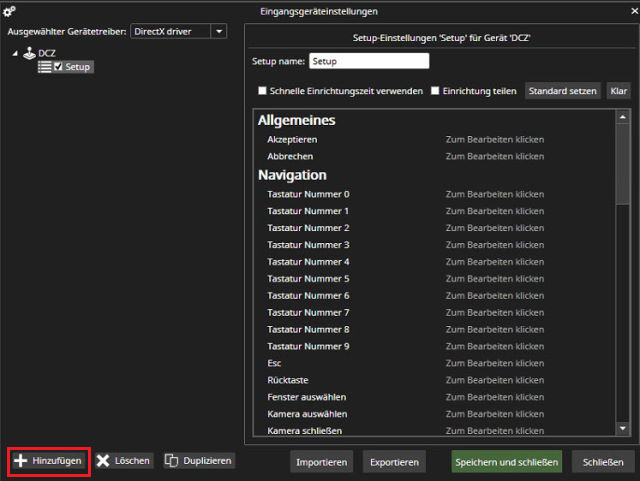Edit binding for Tastatur Nummer 4
The width and height of the screenshot is (640, 481).
[495, 262]
